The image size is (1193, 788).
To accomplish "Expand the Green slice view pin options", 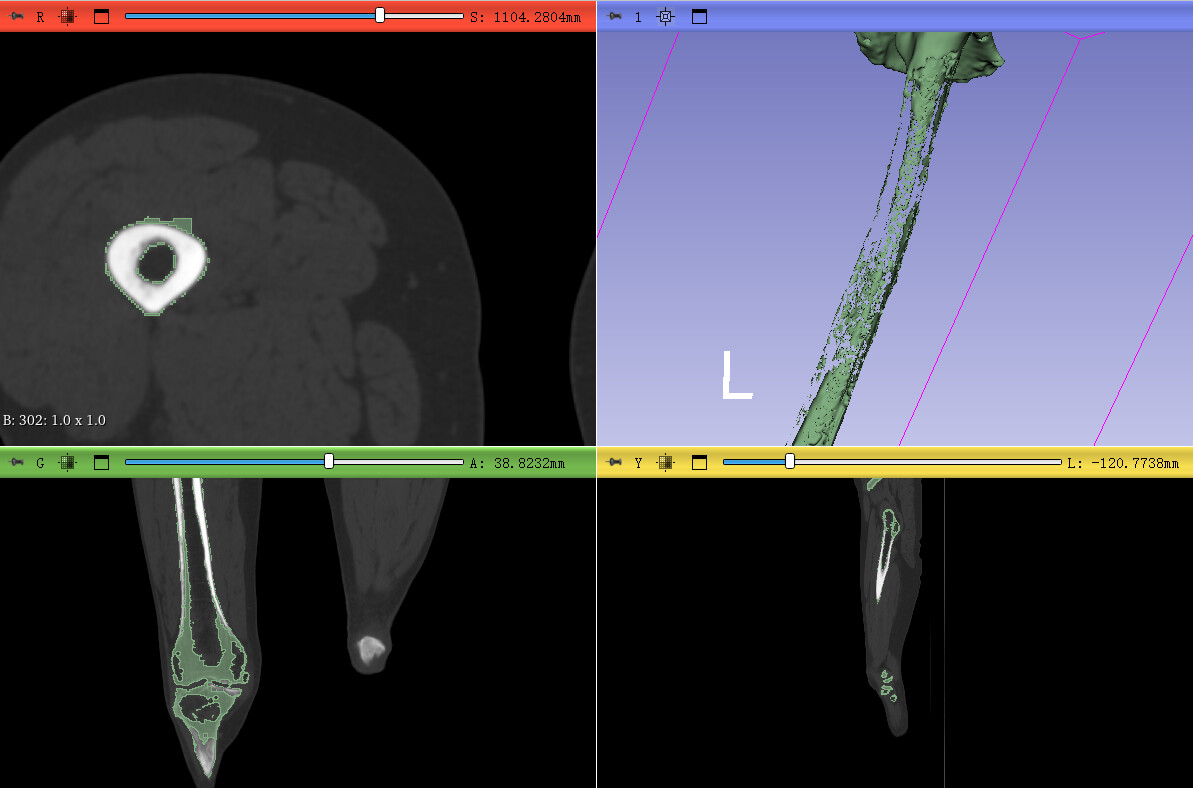I will pos(17,462).
